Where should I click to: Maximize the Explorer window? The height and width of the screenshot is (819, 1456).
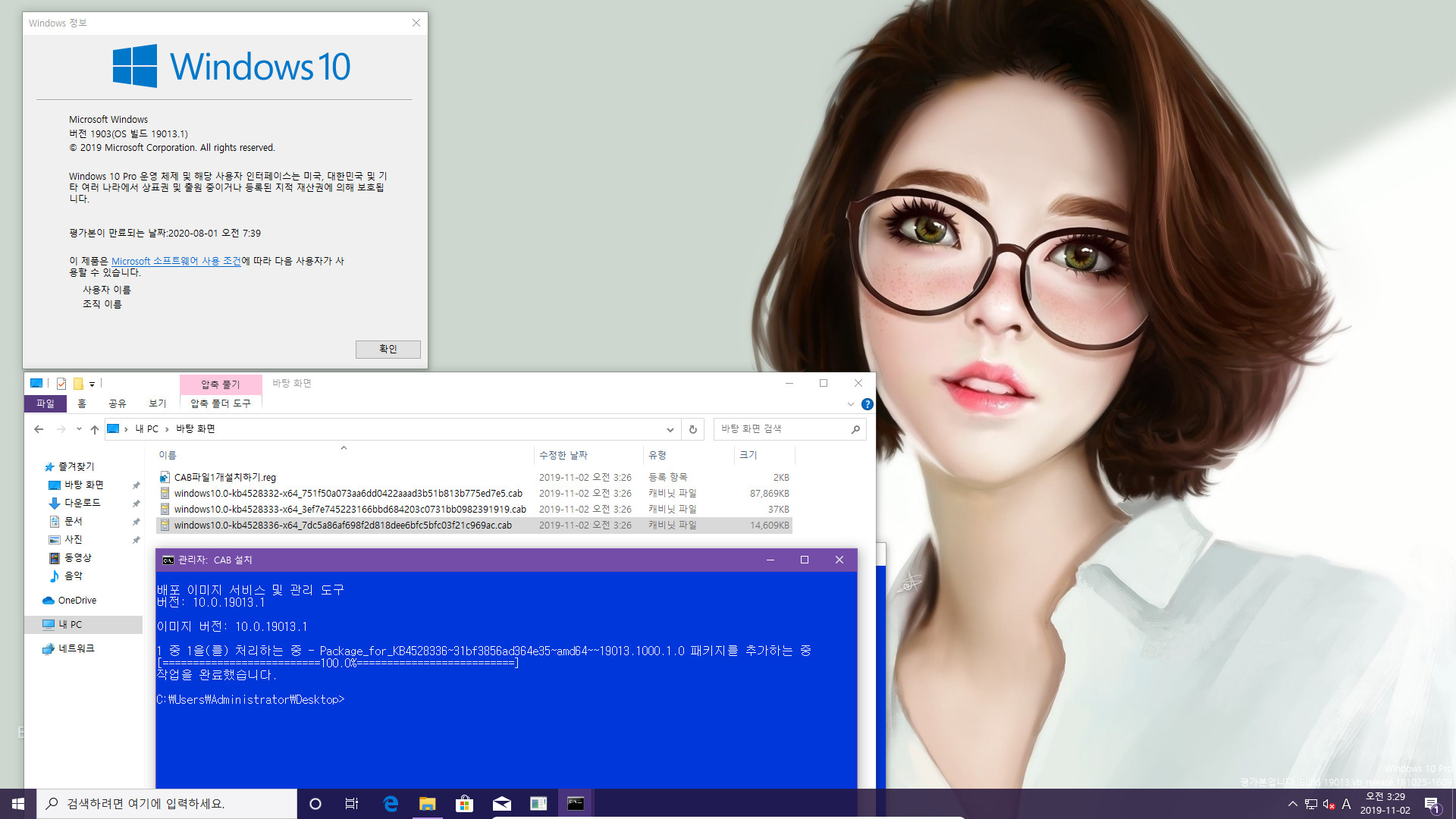pos(824,383)
